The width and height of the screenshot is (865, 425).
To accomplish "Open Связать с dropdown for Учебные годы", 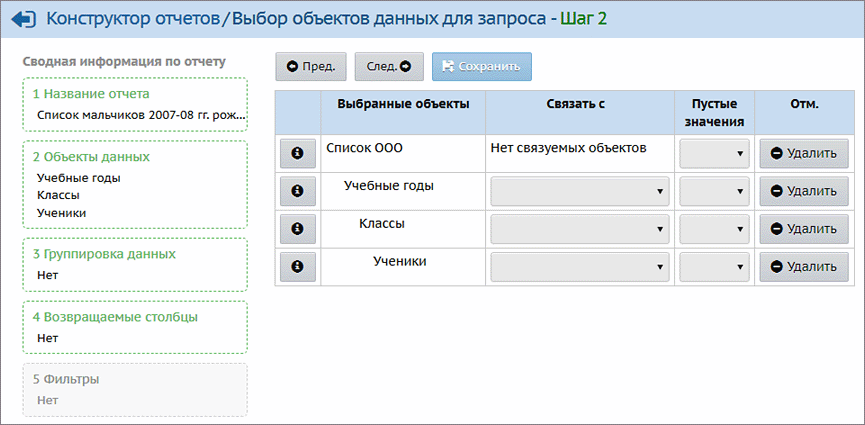I will click(x=580, y=191).
